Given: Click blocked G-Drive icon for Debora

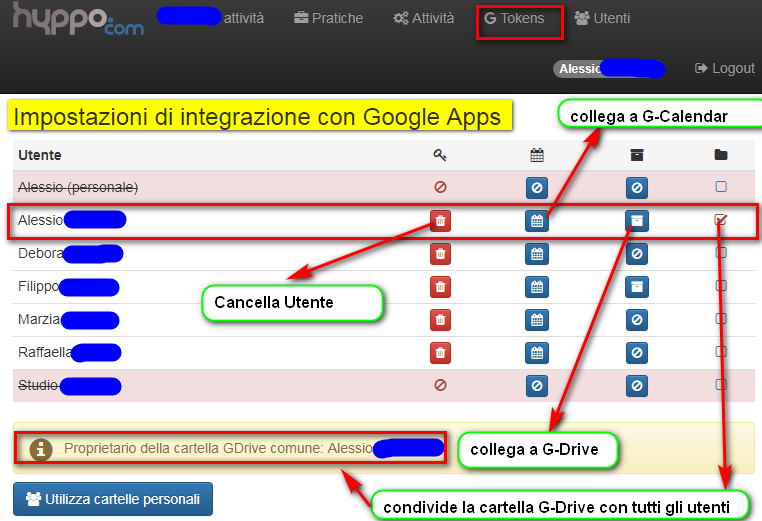Looking at the screenshot, I should [x=637, y=254].
